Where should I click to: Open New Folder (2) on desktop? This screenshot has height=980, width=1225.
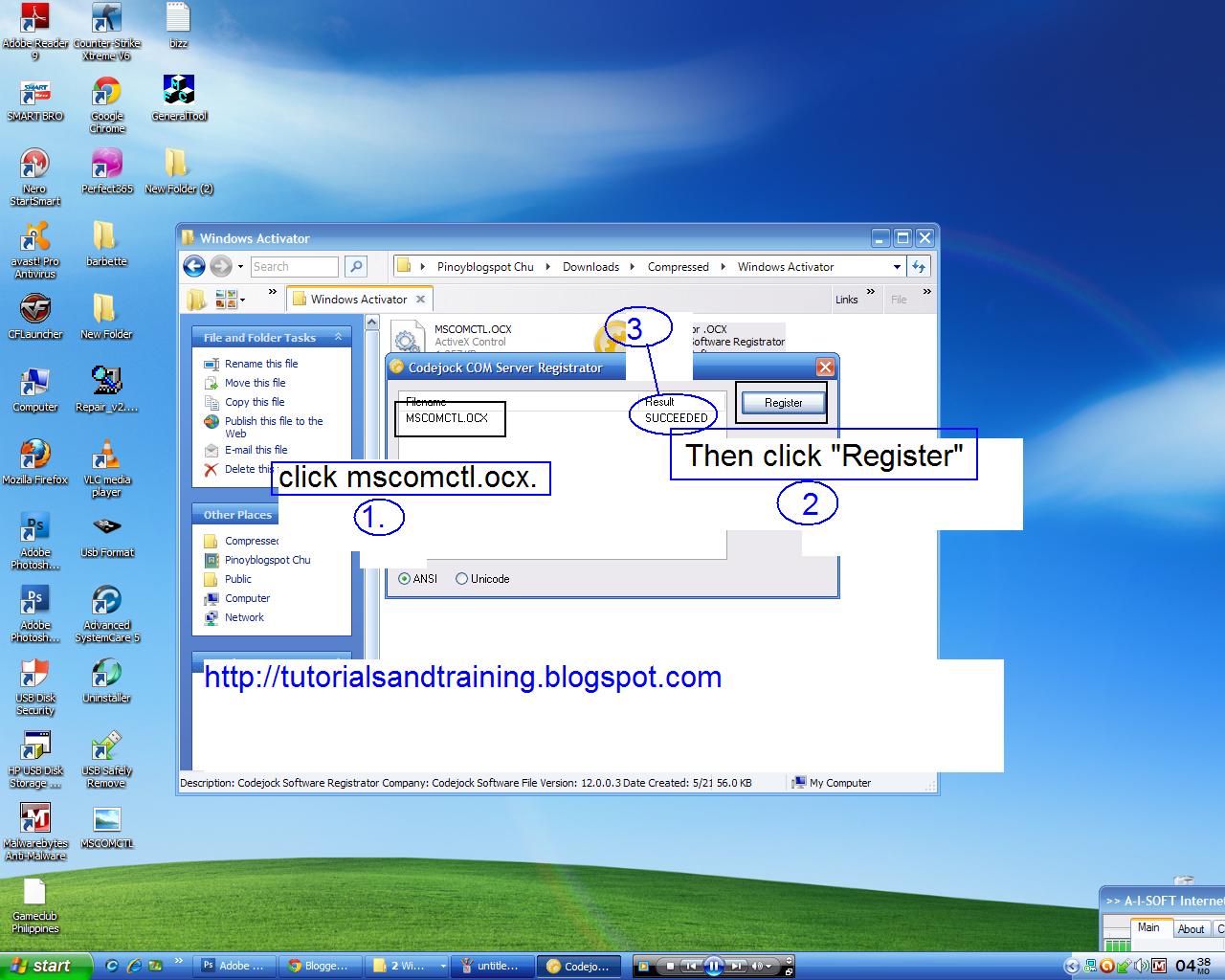click(179, 172)
